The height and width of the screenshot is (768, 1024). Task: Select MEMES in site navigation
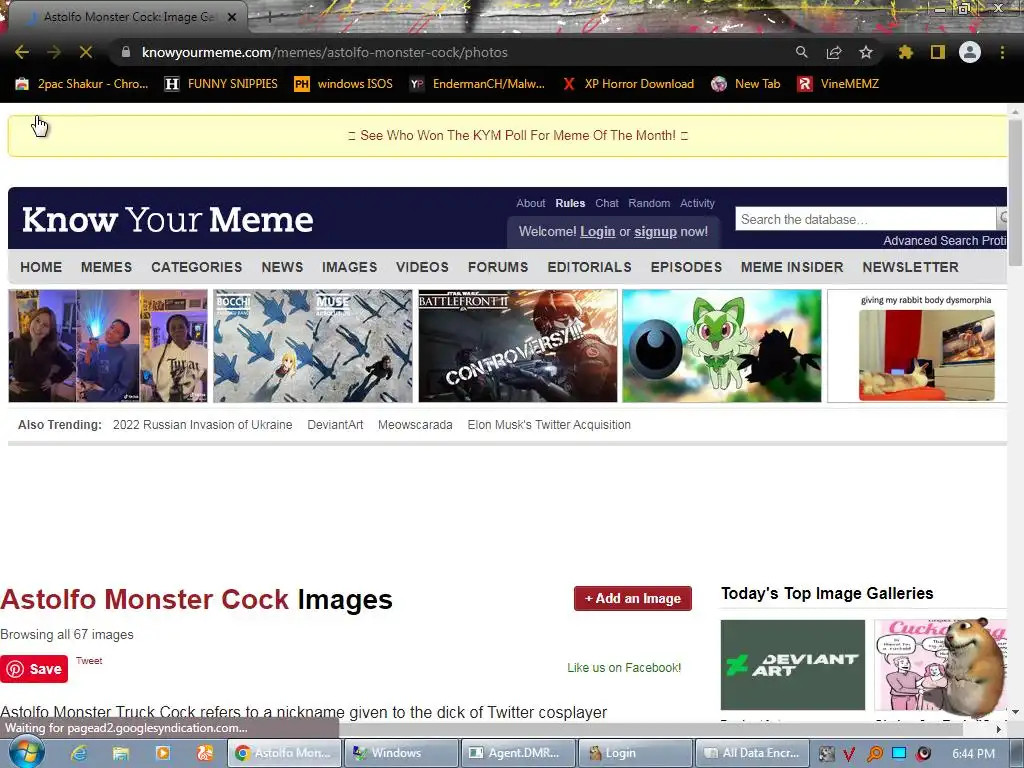[106, 267]
